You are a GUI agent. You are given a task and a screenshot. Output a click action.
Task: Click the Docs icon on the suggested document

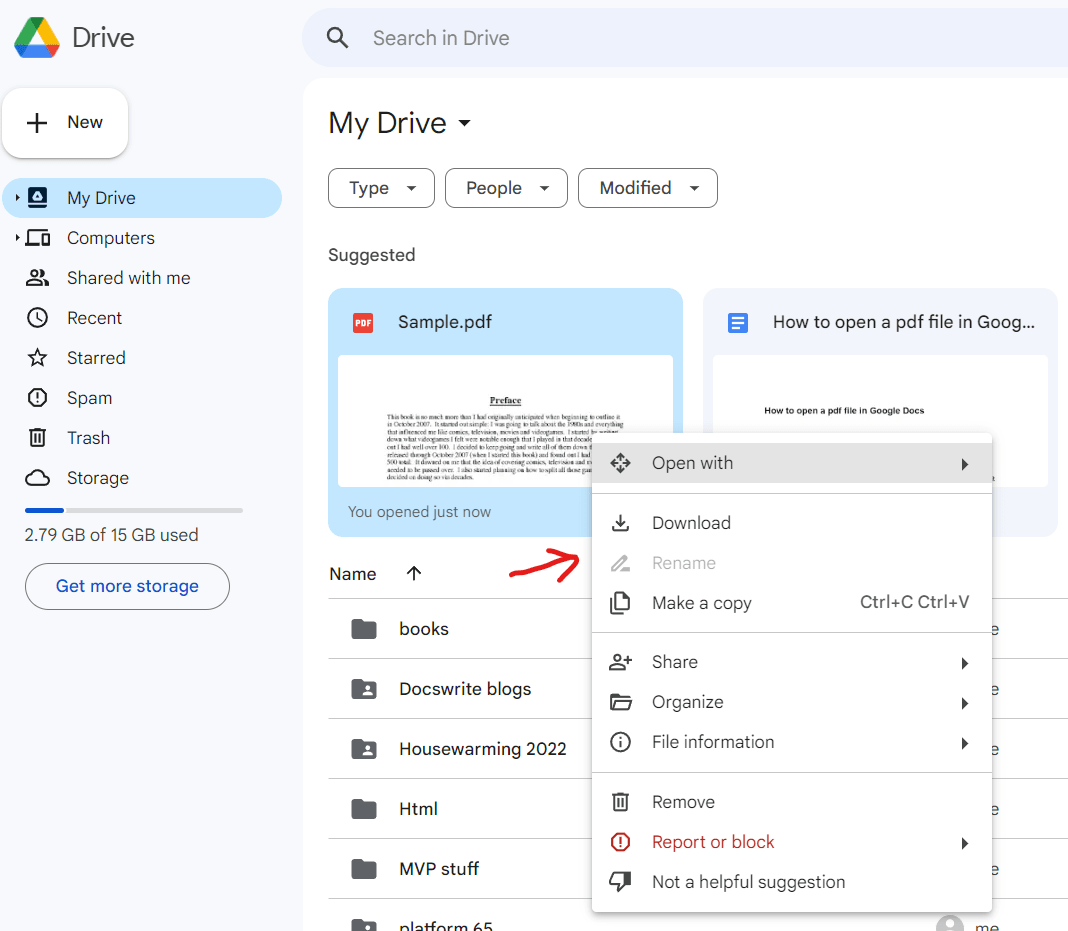pyautogui.click(x=738, y=322)
